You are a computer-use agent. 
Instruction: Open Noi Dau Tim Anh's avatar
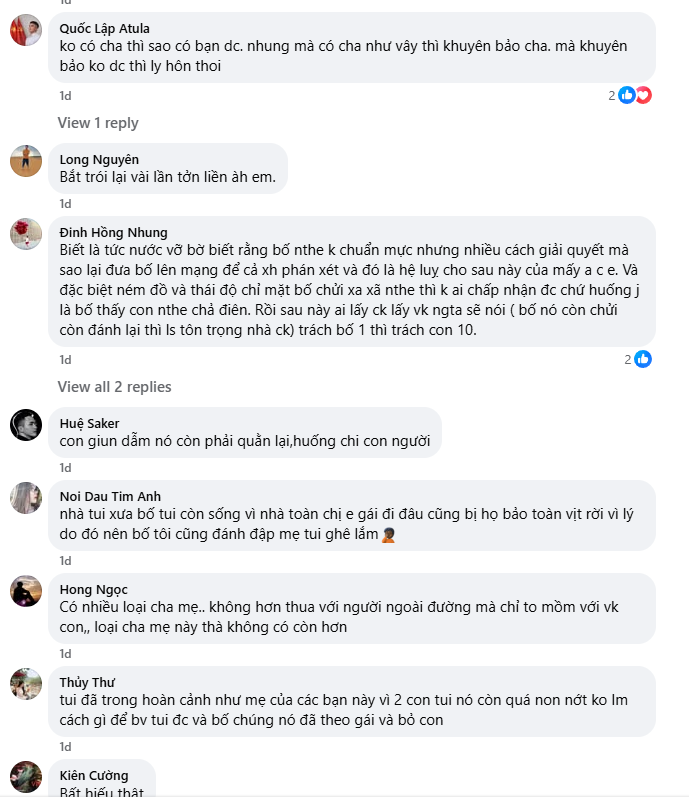(26, 497)
